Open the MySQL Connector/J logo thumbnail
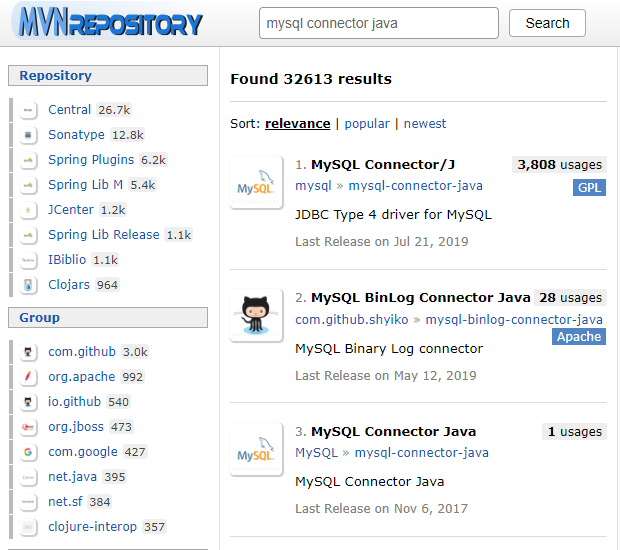This screenshot has height=550, width=620. click(257, 182)
